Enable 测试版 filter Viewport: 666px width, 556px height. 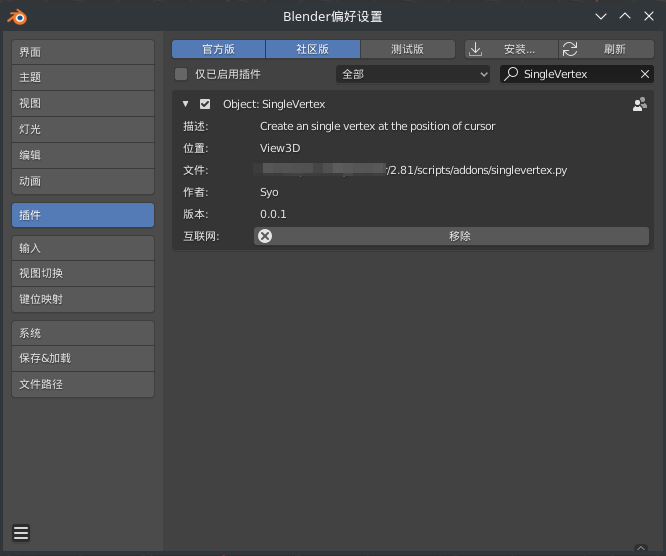point(408,49)
